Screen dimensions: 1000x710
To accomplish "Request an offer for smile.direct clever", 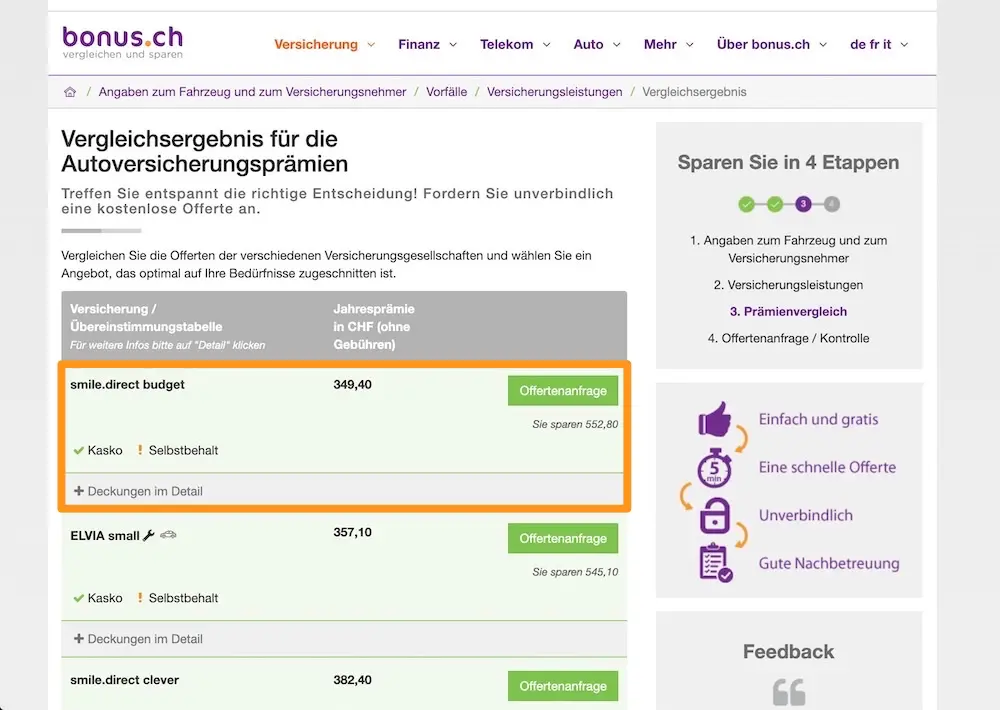I will point(563,686).
